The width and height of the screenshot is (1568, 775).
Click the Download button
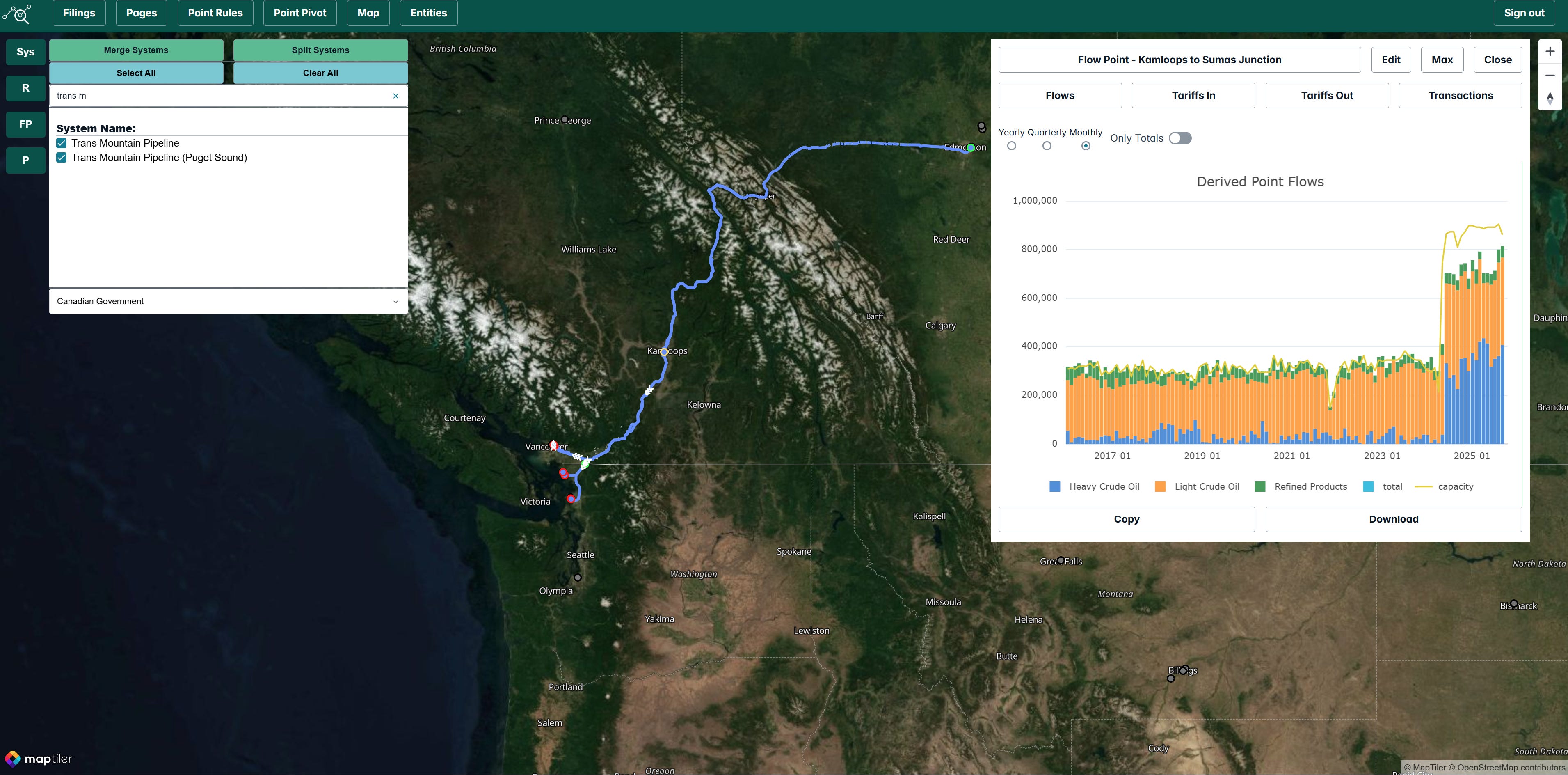(1393, 519)
